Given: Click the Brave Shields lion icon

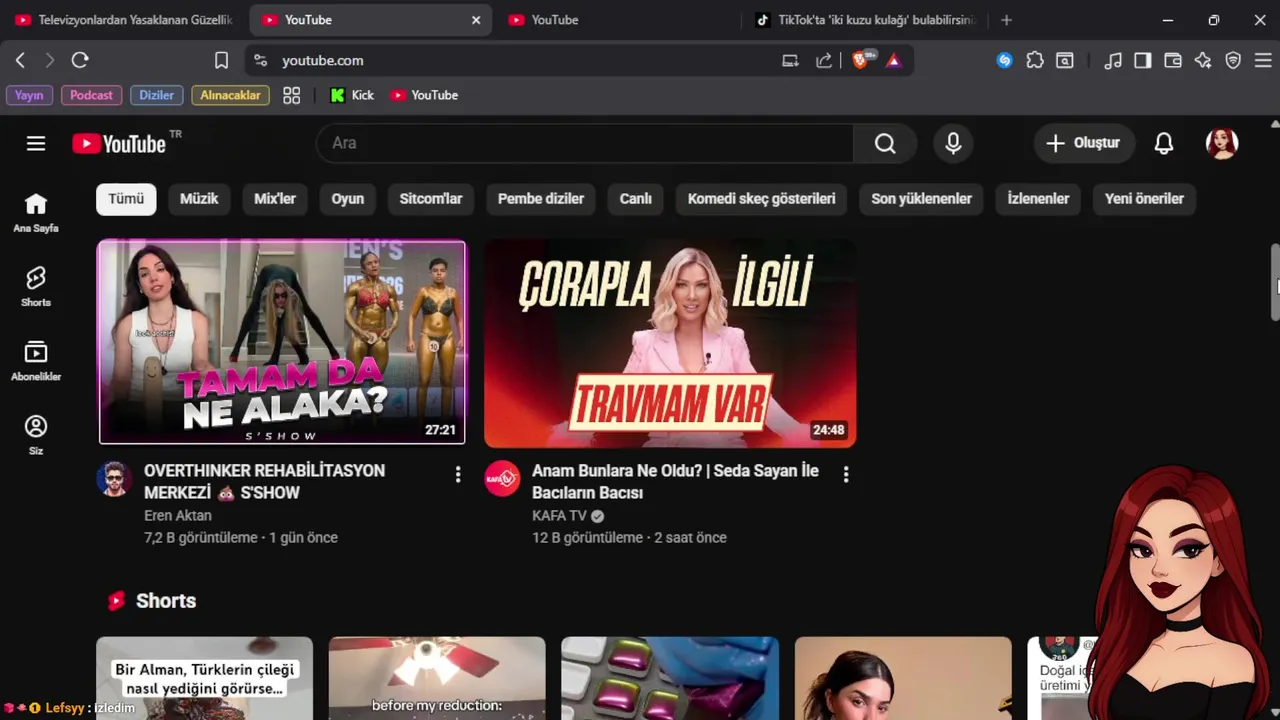Looking at the screenshot, I should click(861, 60).
